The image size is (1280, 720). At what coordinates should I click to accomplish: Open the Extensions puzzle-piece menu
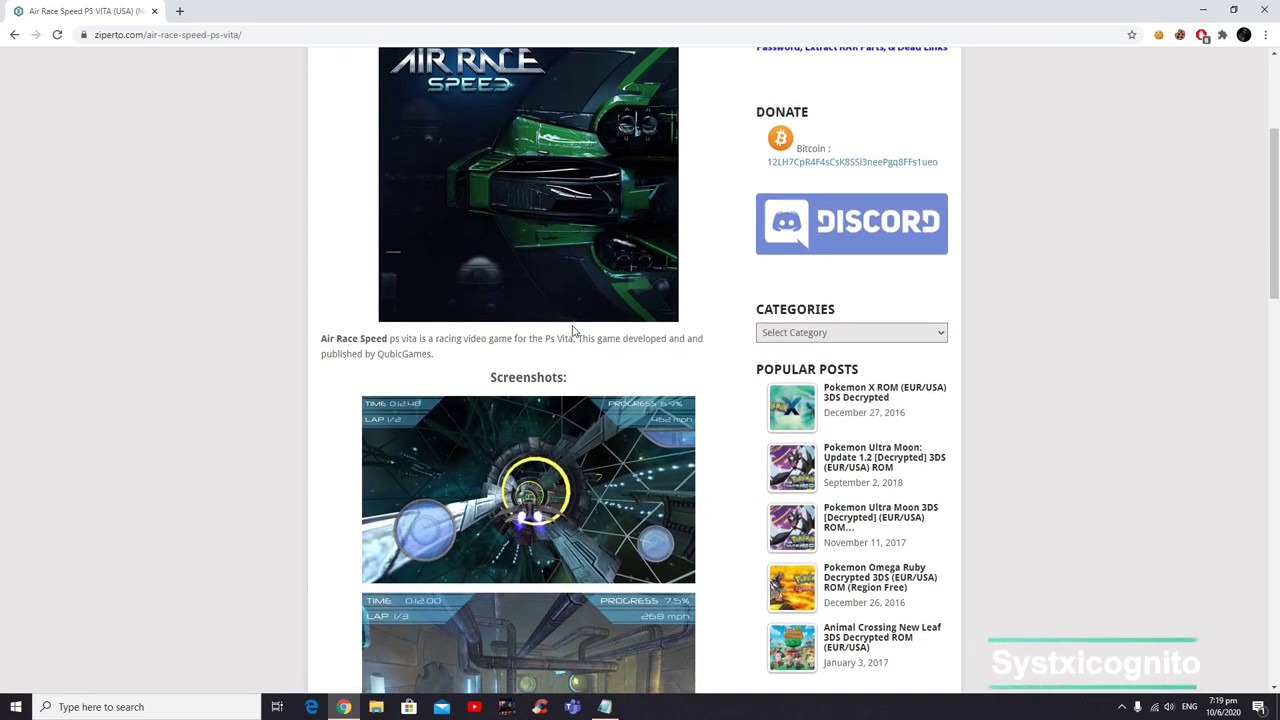[x=1222, y=35]
